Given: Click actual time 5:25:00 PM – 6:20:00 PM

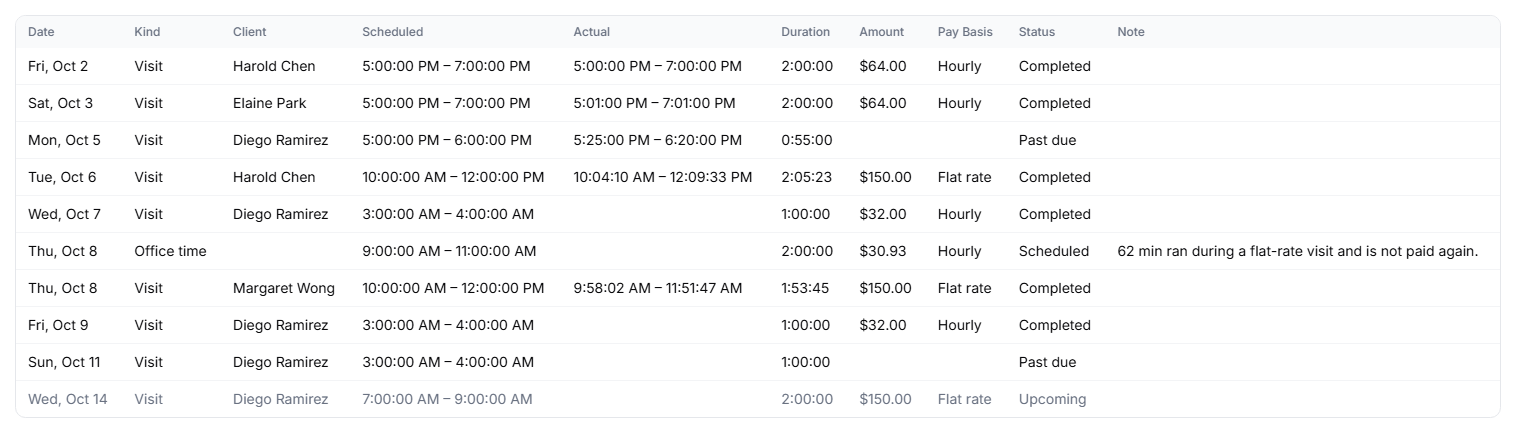Looking at the screenshot, I should tap(657, 140).
